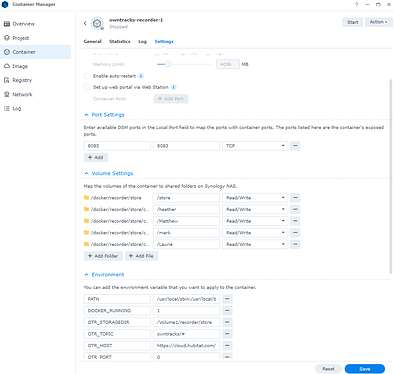Screen dimensions: 394x374
Task: Remove the /Laurie volume row
Action: (x=295, y=244)
